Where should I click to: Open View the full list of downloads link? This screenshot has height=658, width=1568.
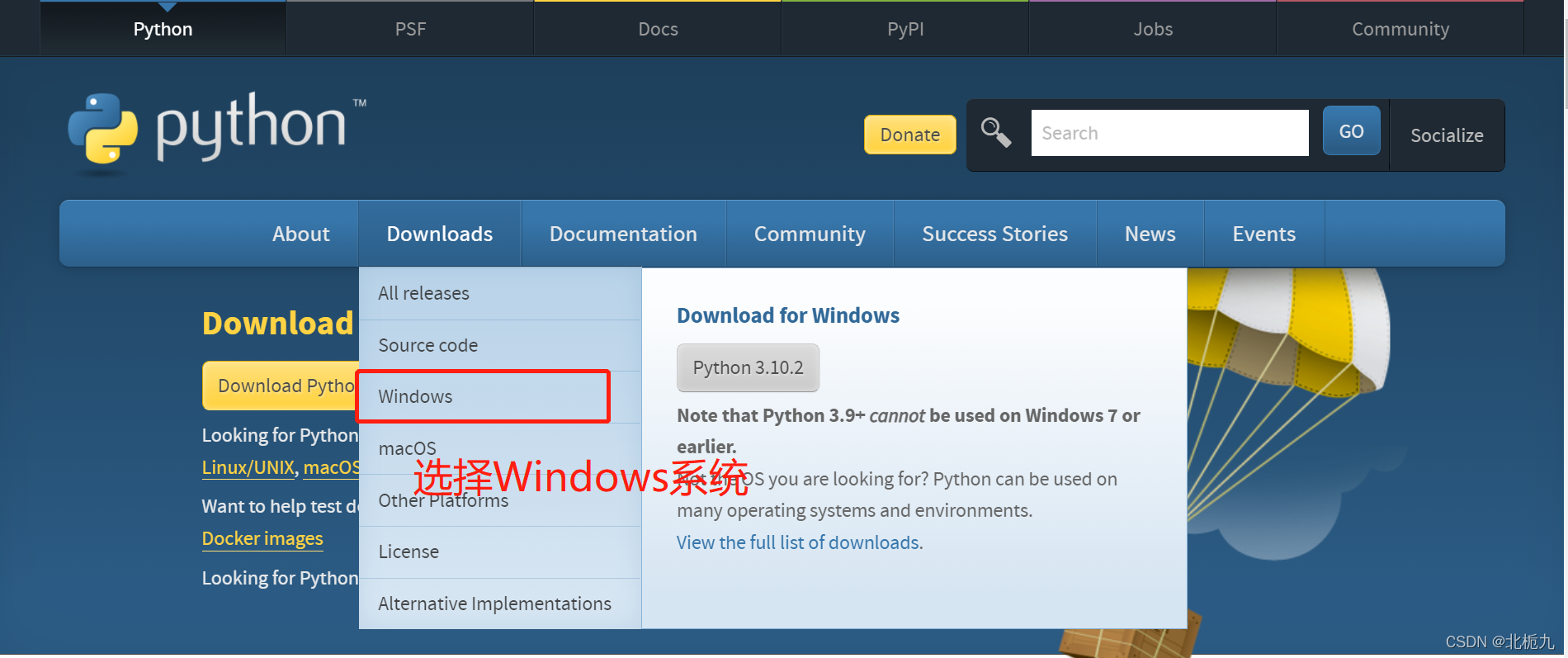click(798, 542)
